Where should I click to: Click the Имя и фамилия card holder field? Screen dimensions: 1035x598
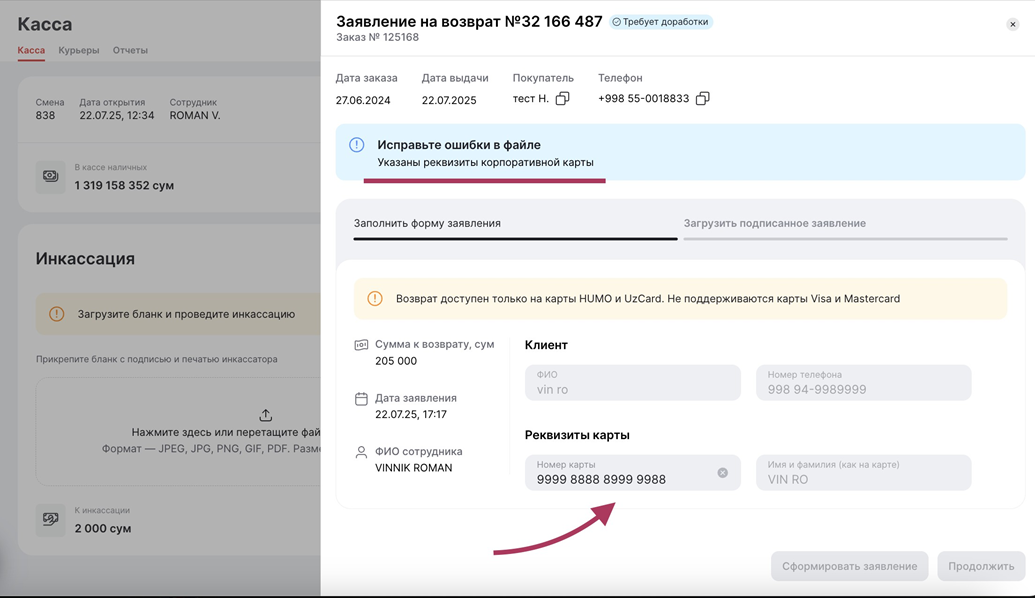click(x=863, y=473)
